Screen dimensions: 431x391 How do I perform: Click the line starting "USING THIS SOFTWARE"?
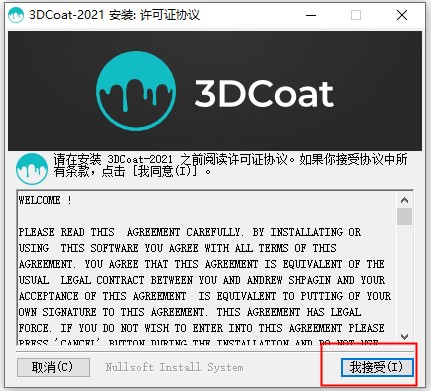coord(177,248)
